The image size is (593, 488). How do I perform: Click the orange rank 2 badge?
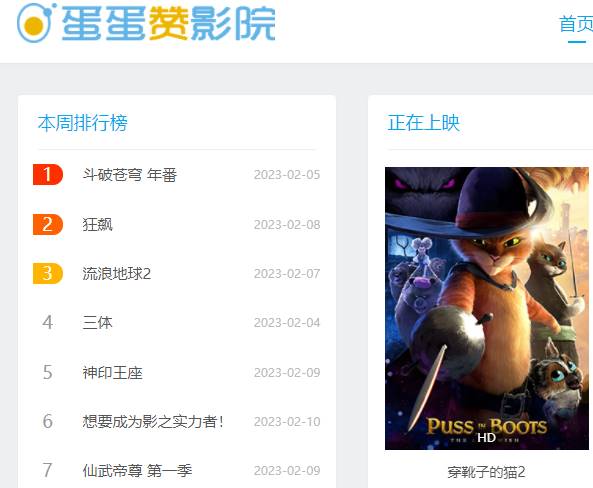[x=48, y=224]
